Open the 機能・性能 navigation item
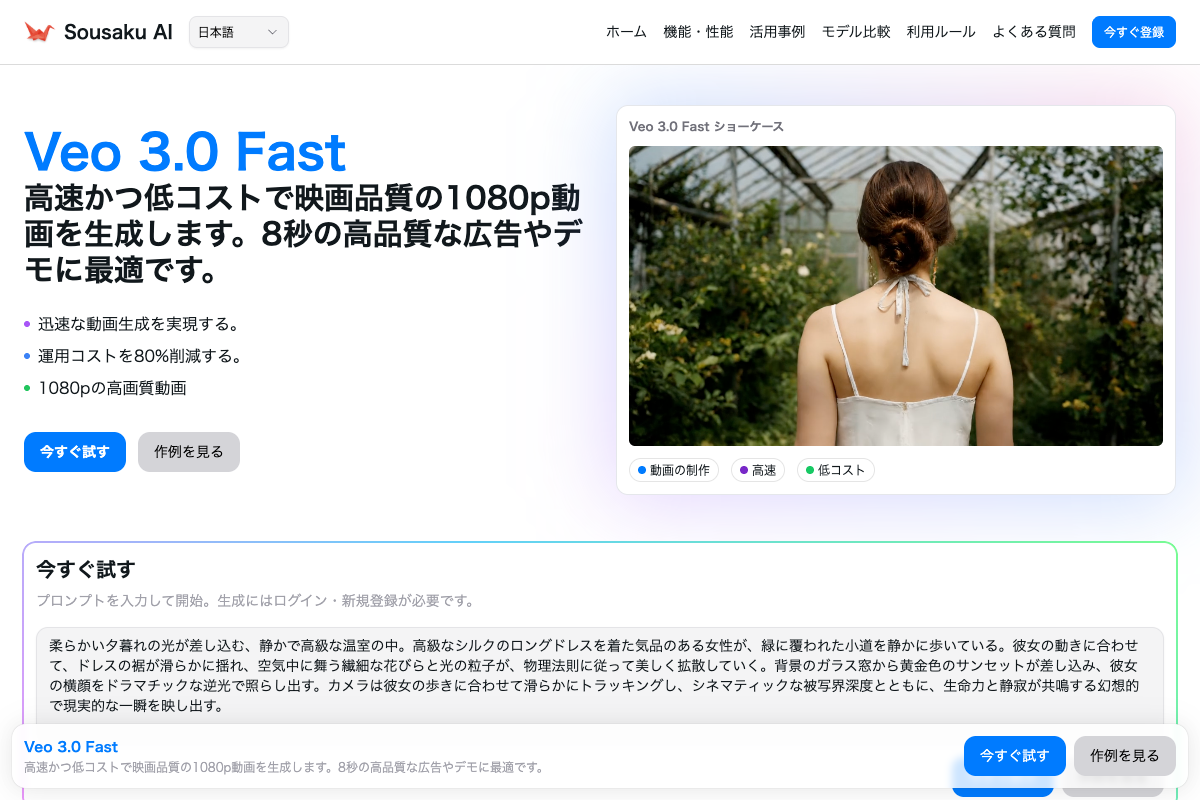1200x800 pixels. click(698, 32)
